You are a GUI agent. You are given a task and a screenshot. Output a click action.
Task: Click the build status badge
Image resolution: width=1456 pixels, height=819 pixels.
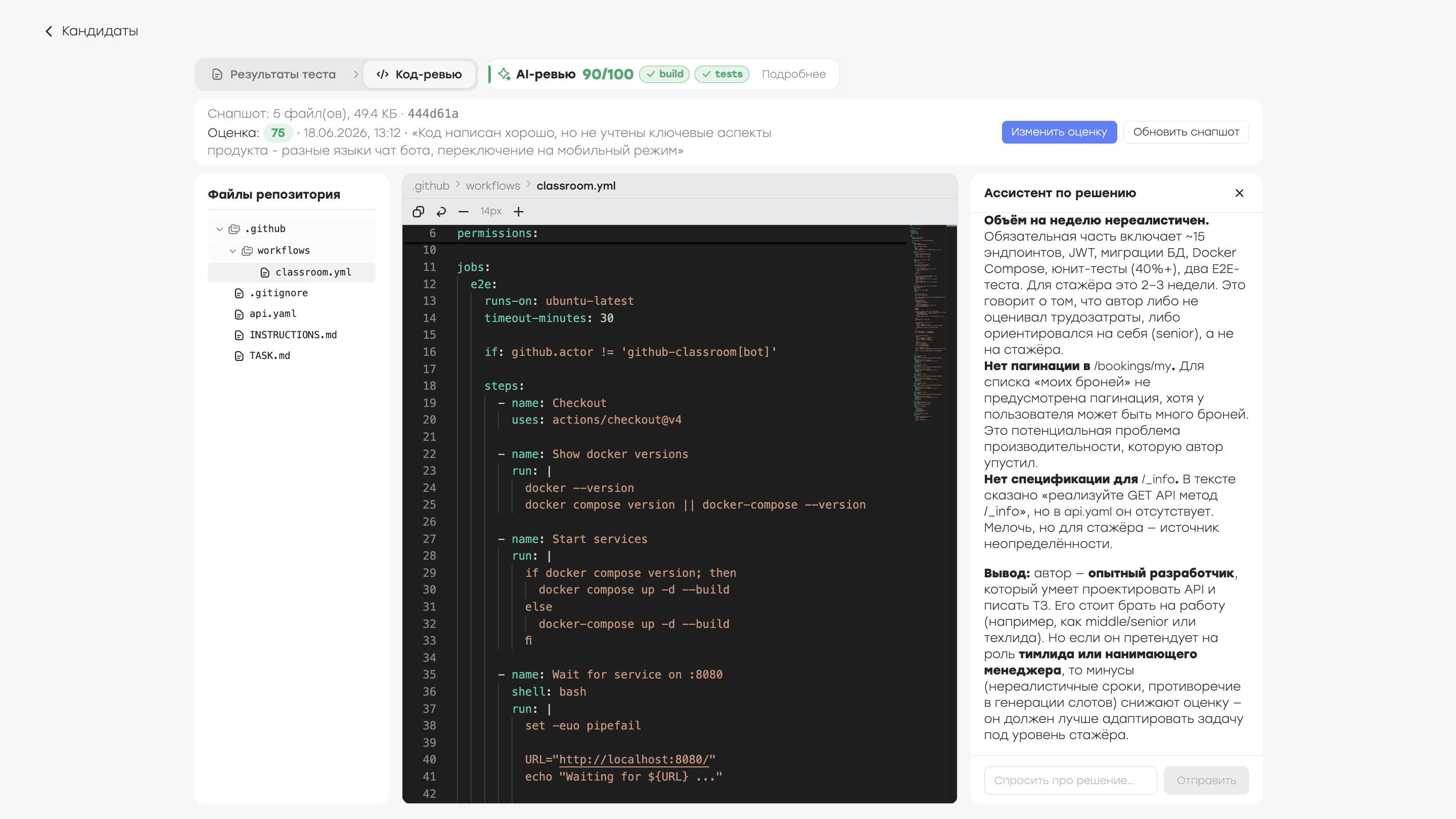pyautogui.click(x=664, y=74)
